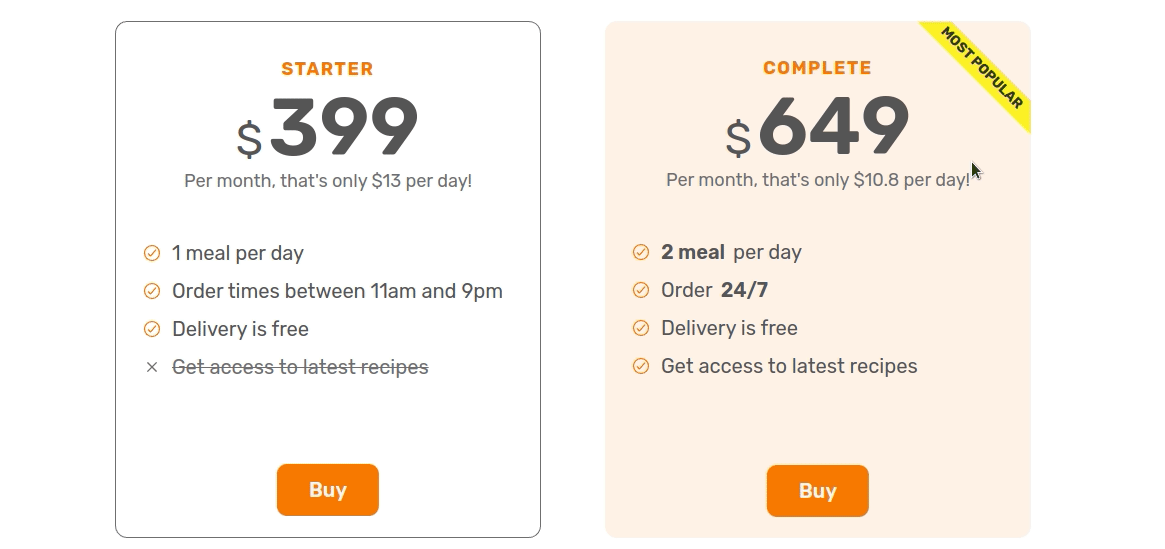Image resolution: width=1165 pixels, height=549 pixels.
Task: Click checkmark icon next to "Order 24/7"
Action: (641, 290)
